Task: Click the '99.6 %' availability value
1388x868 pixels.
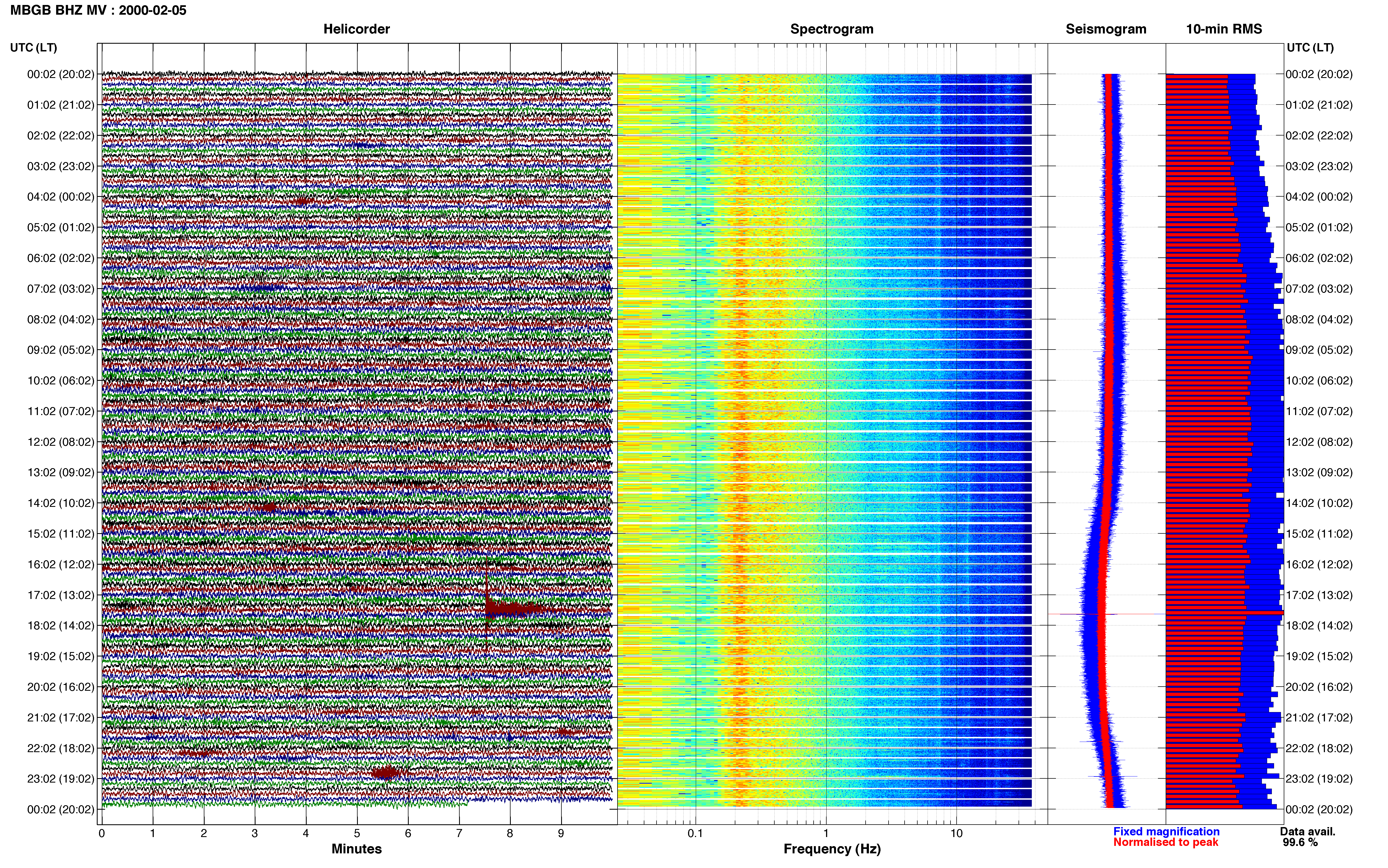Action: coord(1300,843)
